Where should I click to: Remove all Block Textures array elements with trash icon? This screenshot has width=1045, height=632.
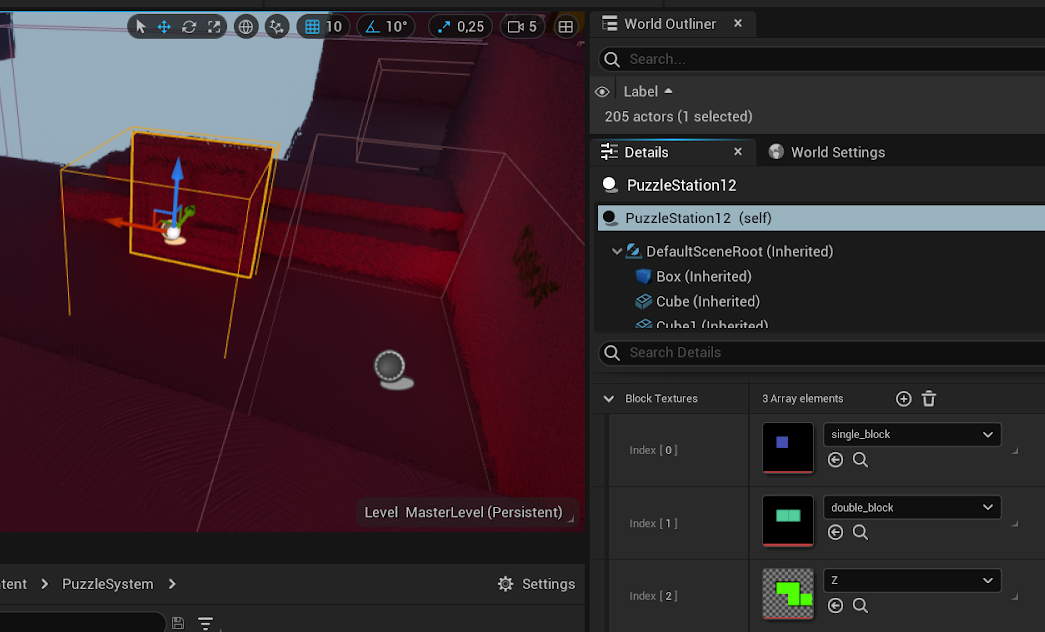[x=929, y=399]
